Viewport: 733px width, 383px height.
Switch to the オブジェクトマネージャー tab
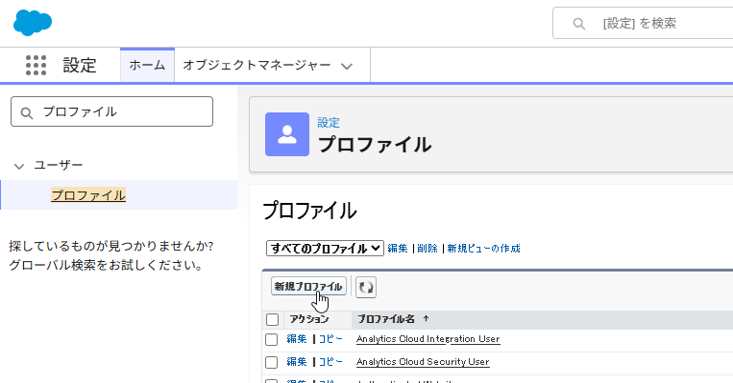coord(257,65)
